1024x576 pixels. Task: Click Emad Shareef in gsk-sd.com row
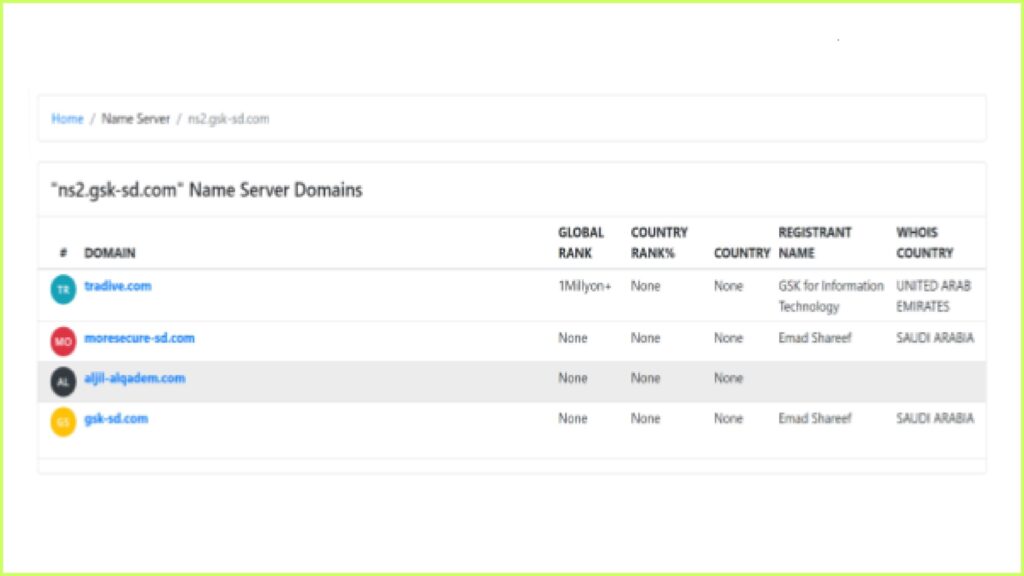click(x=814, y=419)
